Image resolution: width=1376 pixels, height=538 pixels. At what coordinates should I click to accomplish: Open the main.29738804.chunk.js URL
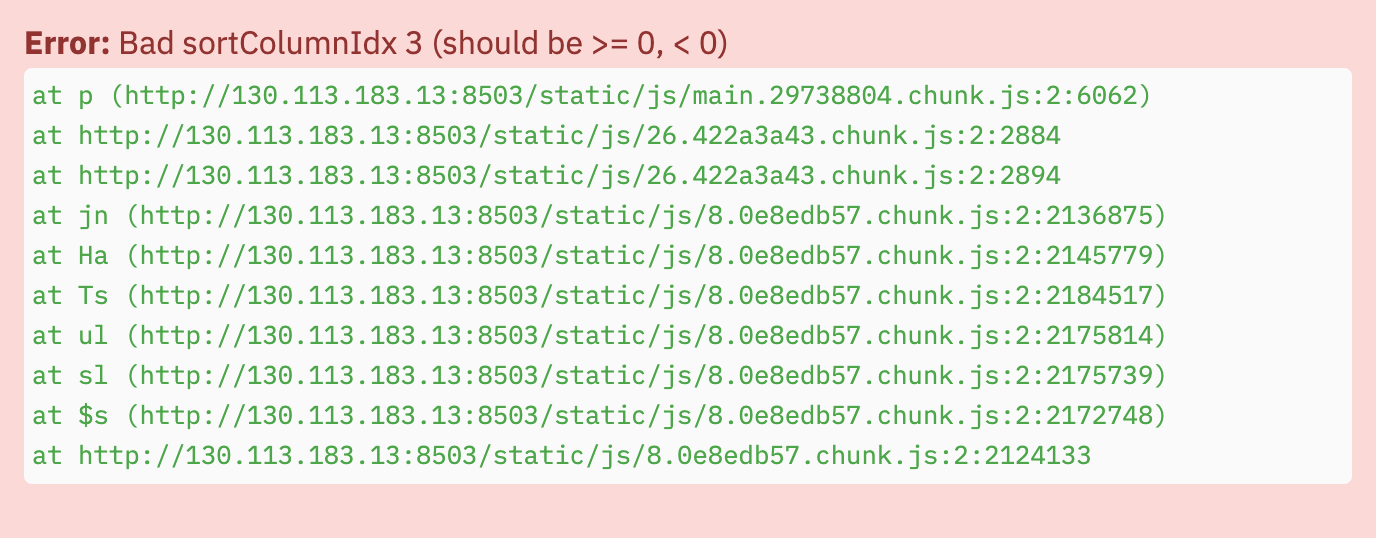tap(630, 97)
